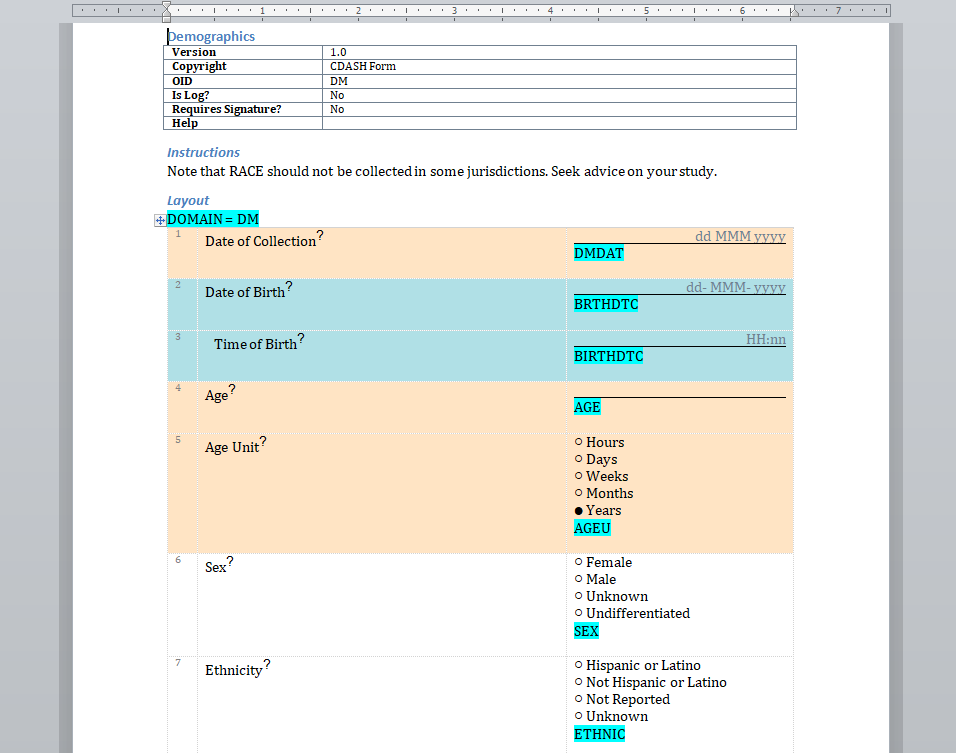Viewport: 956px width, 753px height.
Task: Choose Undifferentiated radio button under Sex
Action: (x=579, y=613)
